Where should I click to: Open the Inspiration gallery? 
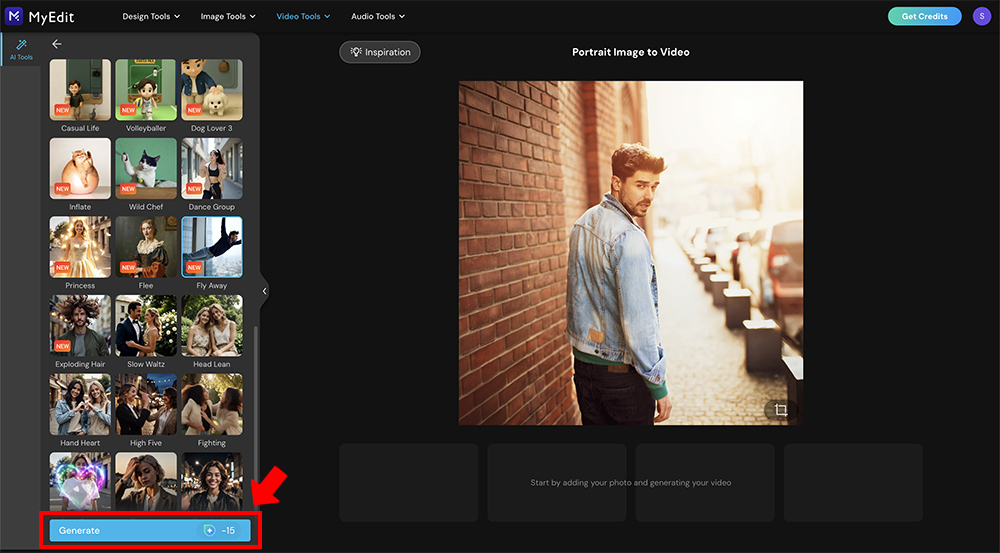379,52
